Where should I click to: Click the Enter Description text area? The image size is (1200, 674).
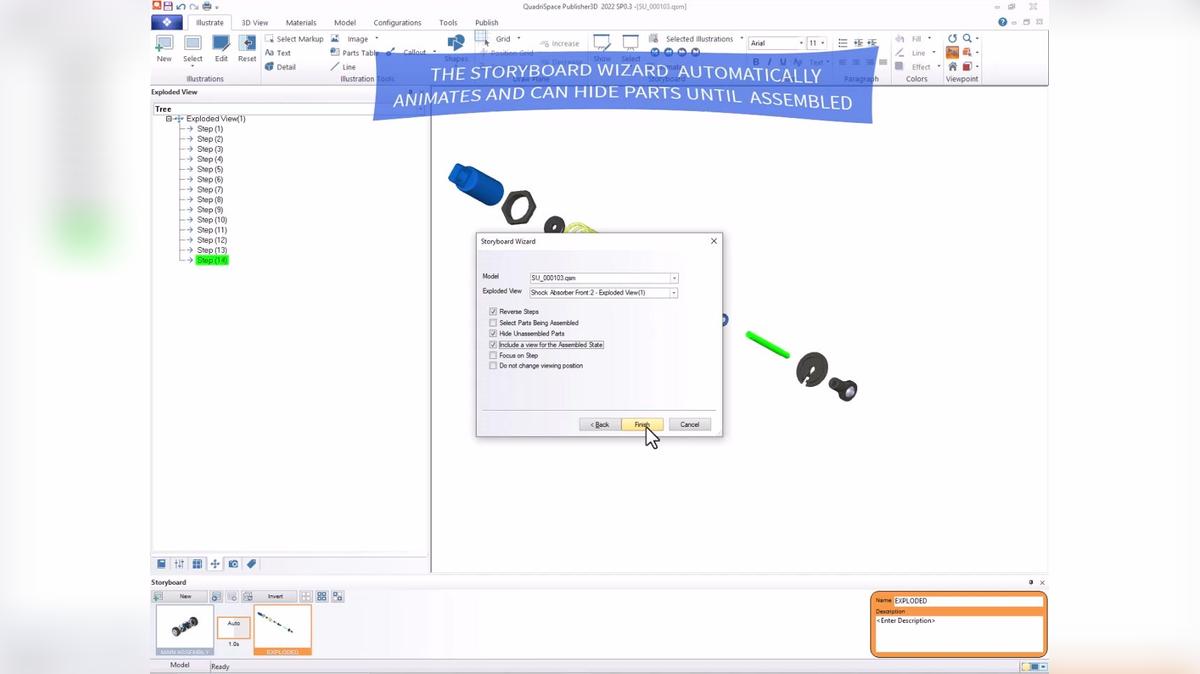959,634
